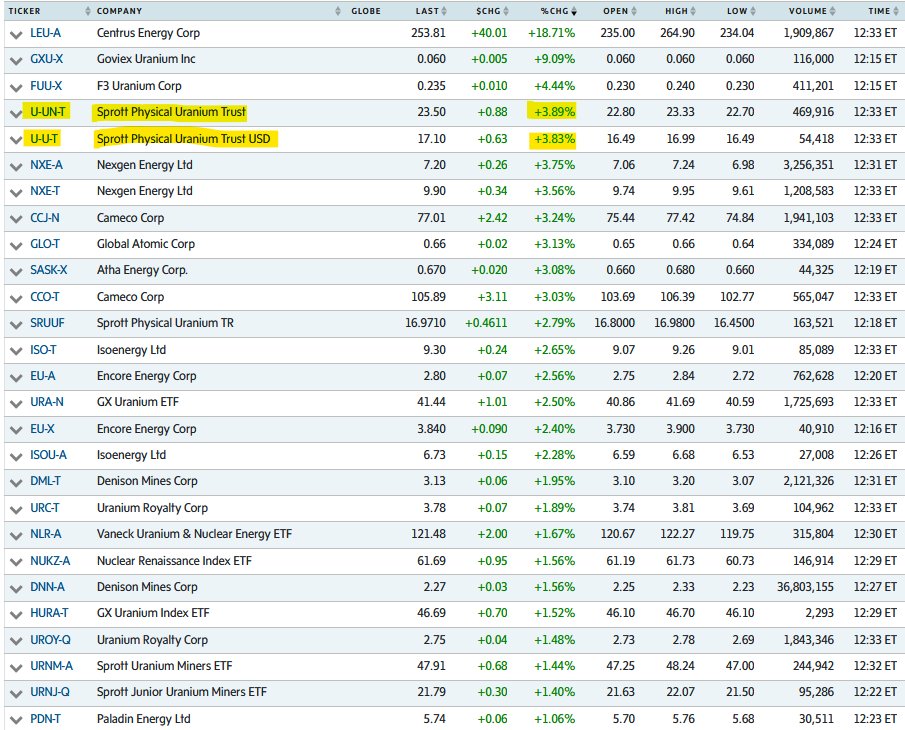Screen dimensions: 905x730
Task: Select the +0.4611 dollar change value
Action: tap(487, 323)
